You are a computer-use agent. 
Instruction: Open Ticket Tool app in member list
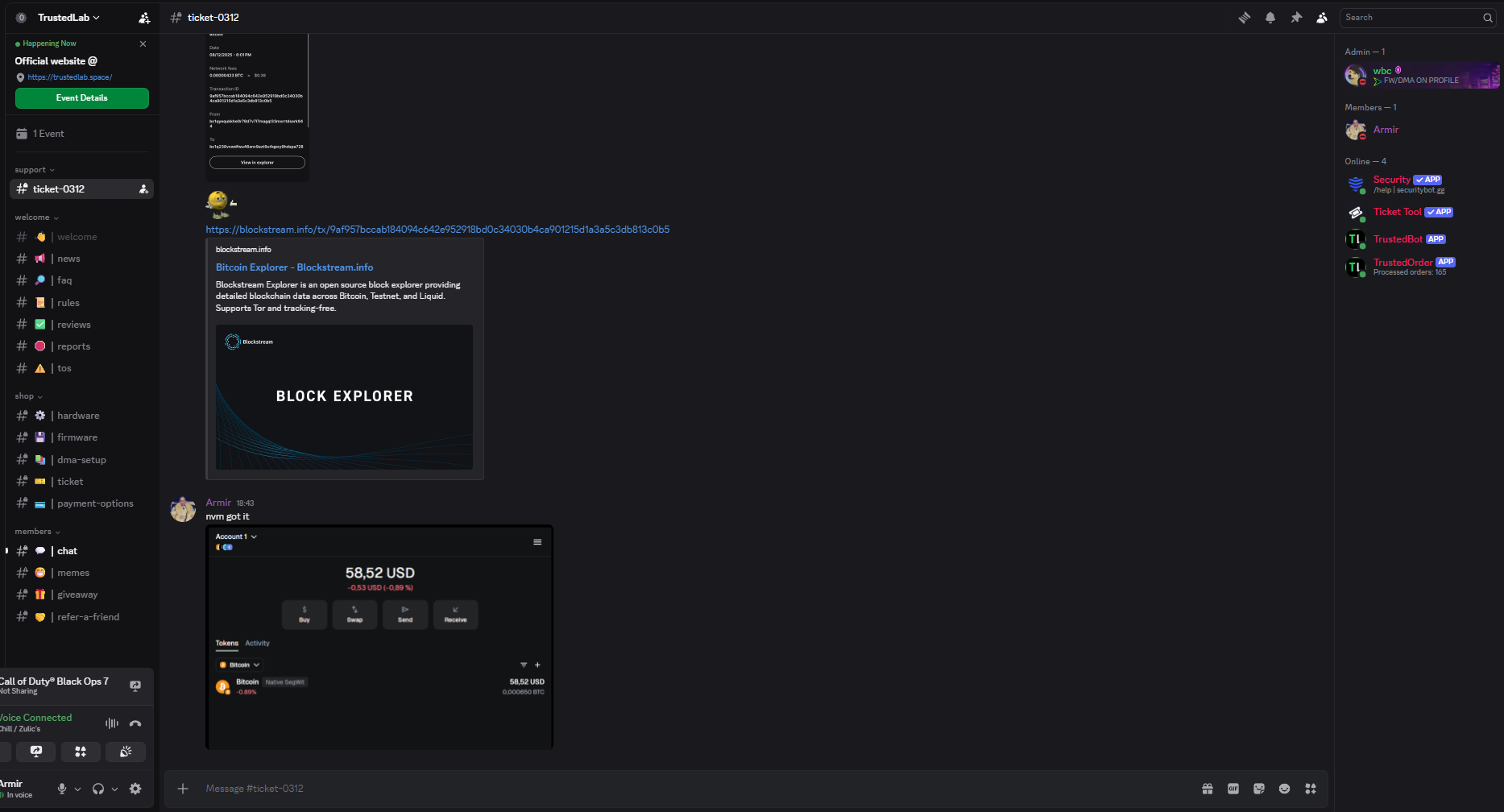(1420, 213)
